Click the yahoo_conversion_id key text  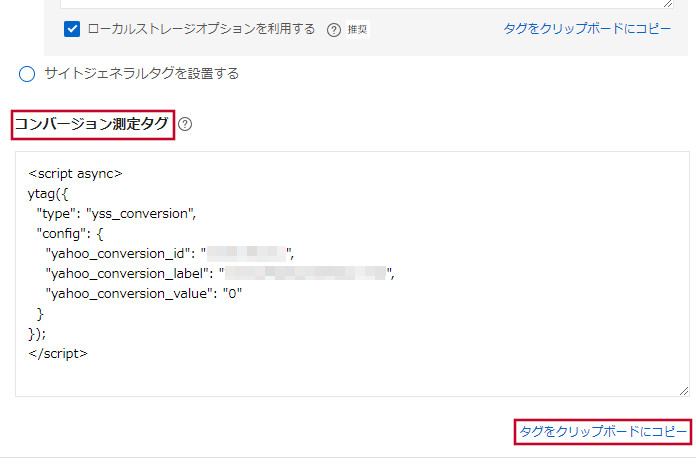(118, 254)
